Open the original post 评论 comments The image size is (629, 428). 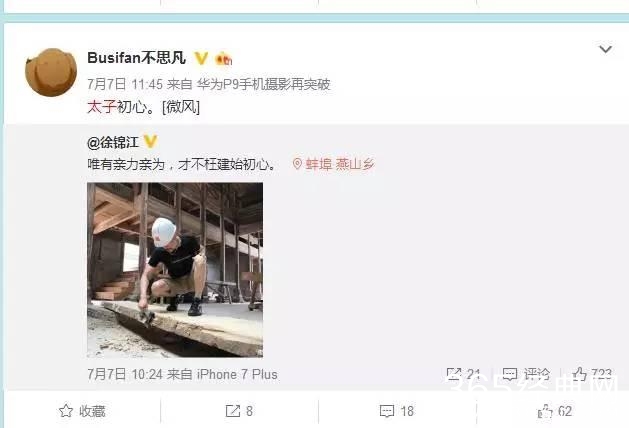click(526, 374)
